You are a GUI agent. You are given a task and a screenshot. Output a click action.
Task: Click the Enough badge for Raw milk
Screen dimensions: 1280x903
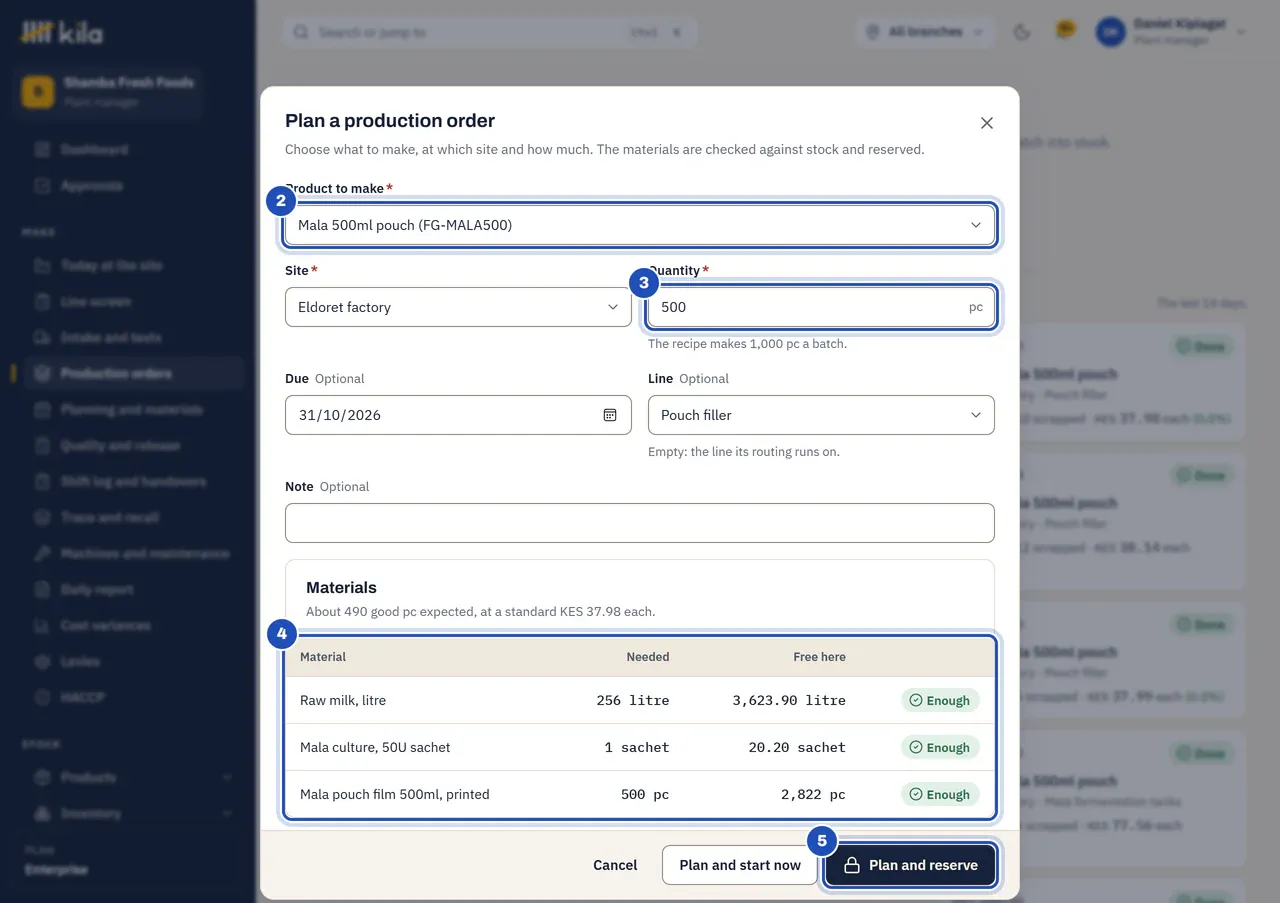coord(940,700)
